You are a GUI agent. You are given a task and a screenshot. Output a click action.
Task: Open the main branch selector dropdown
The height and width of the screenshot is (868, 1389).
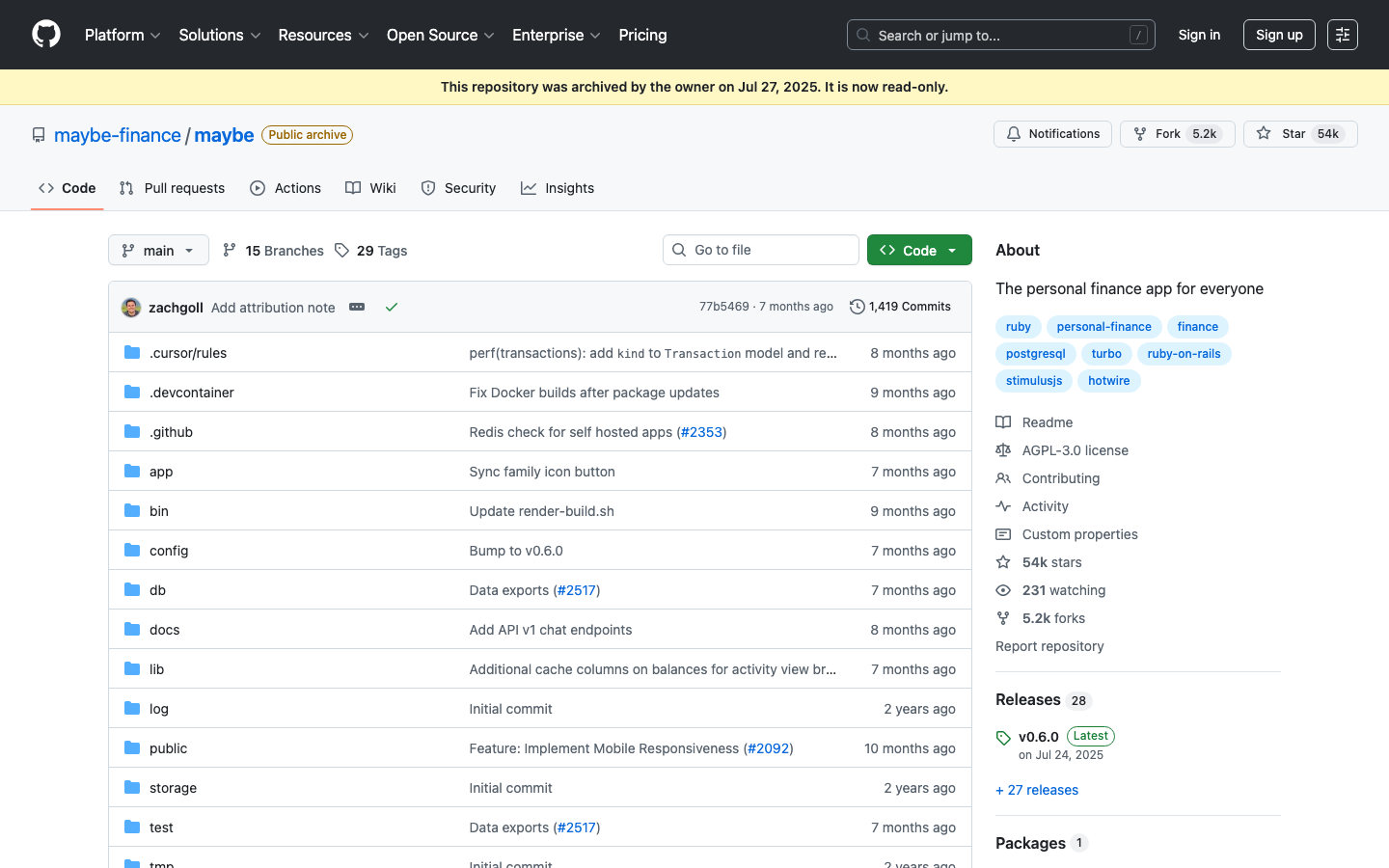pos(158,251)
